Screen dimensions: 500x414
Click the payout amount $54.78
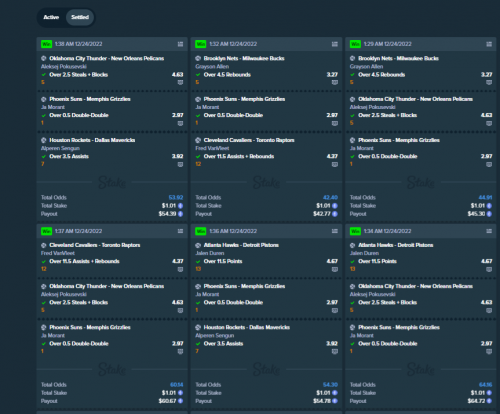[322, 401]
